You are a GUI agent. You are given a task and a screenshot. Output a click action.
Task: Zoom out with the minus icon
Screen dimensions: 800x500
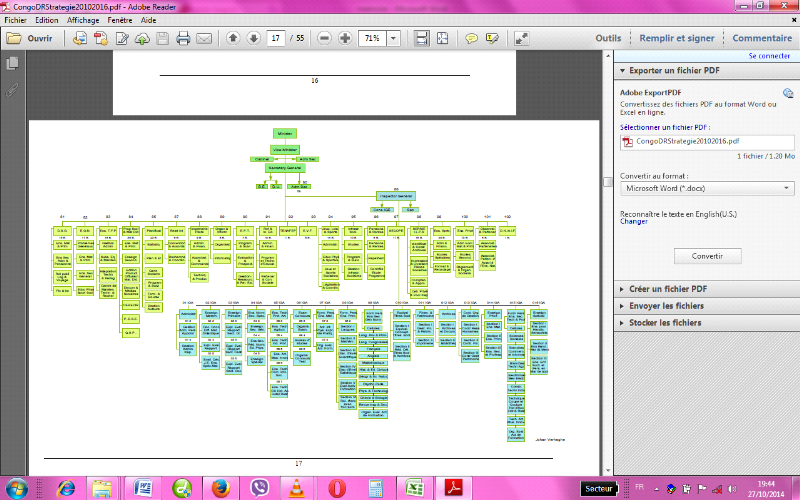point(325,39)
